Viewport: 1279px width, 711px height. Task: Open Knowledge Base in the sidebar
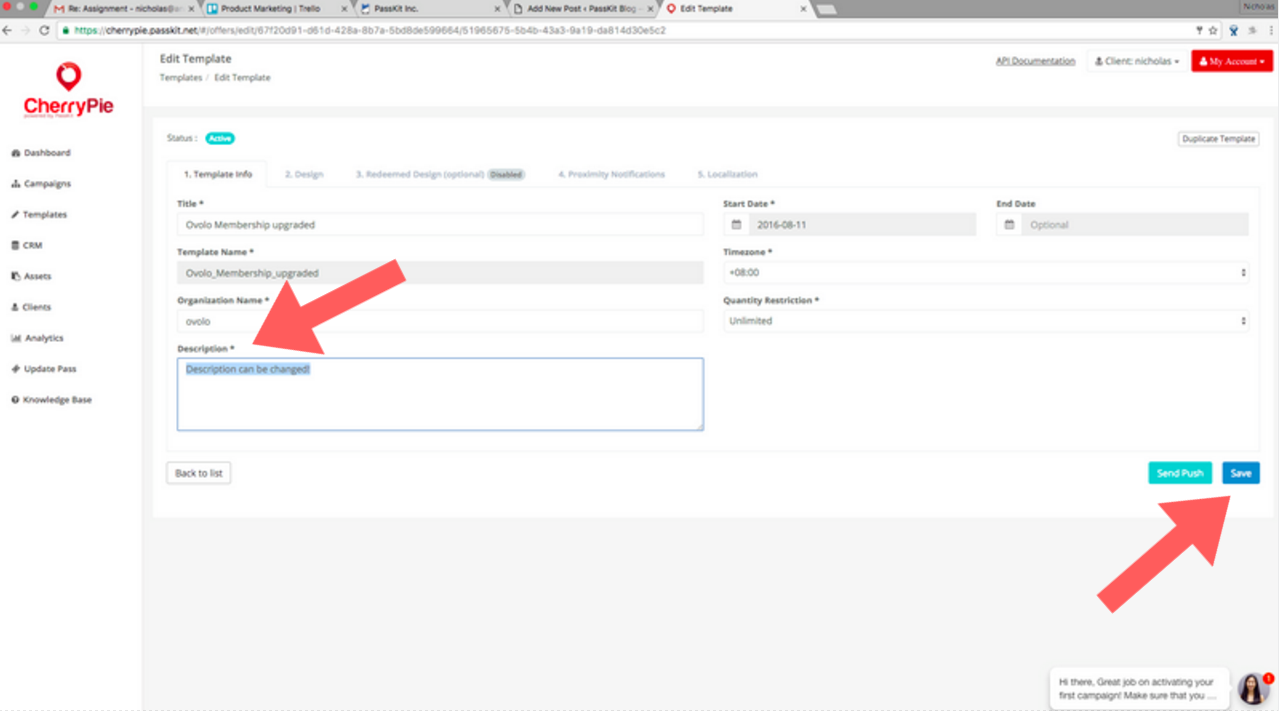pyautogui.click(x=51, y=400)
